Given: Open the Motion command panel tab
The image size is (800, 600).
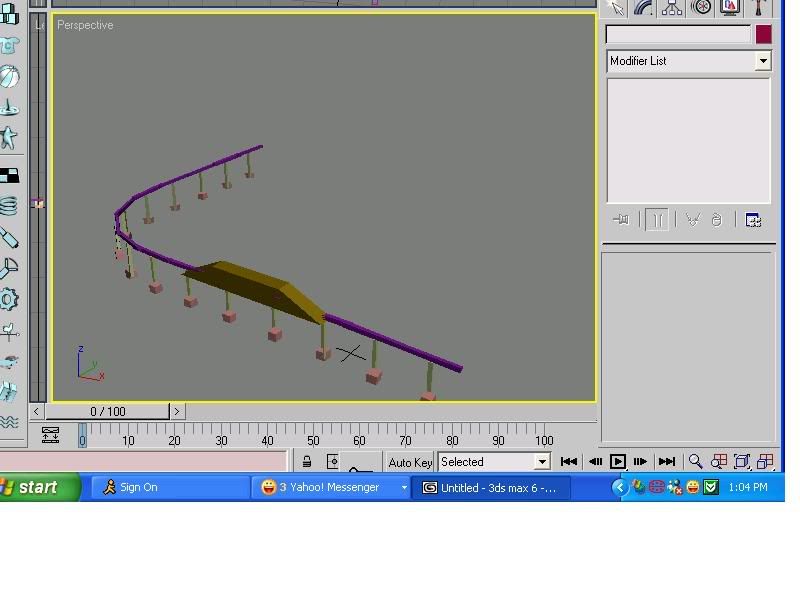Looking at the screenshot, I should pyautogui.click(x=701, y=8).
